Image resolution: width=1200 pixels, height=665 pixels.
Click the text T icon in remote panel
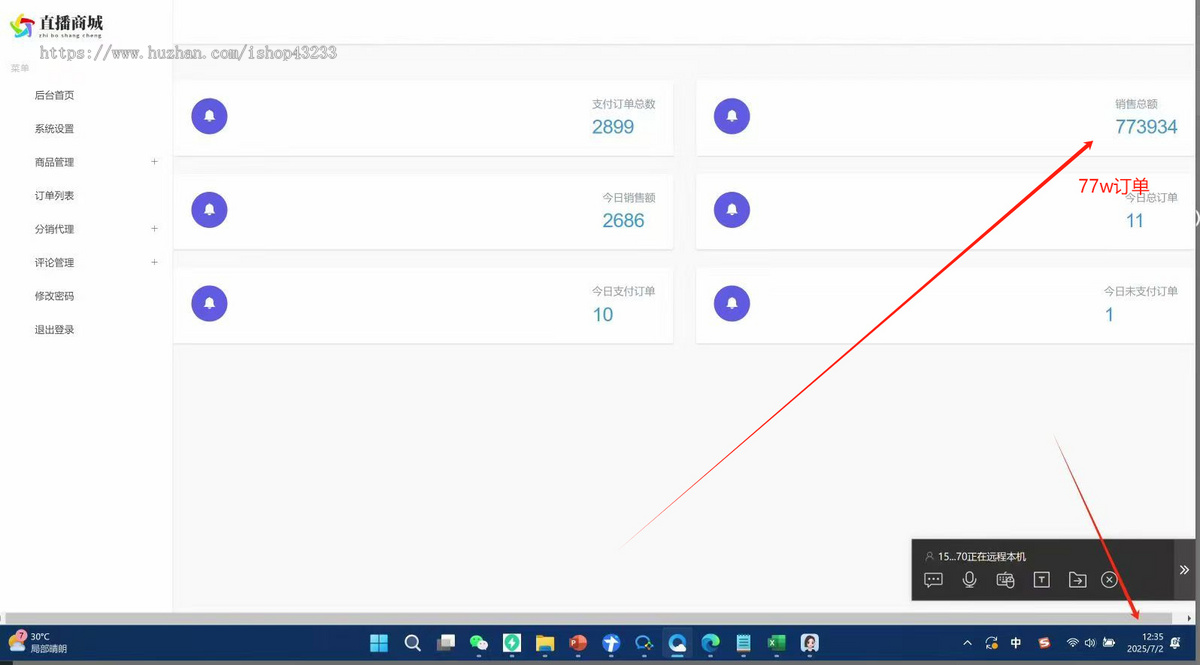pos(1041,580)
